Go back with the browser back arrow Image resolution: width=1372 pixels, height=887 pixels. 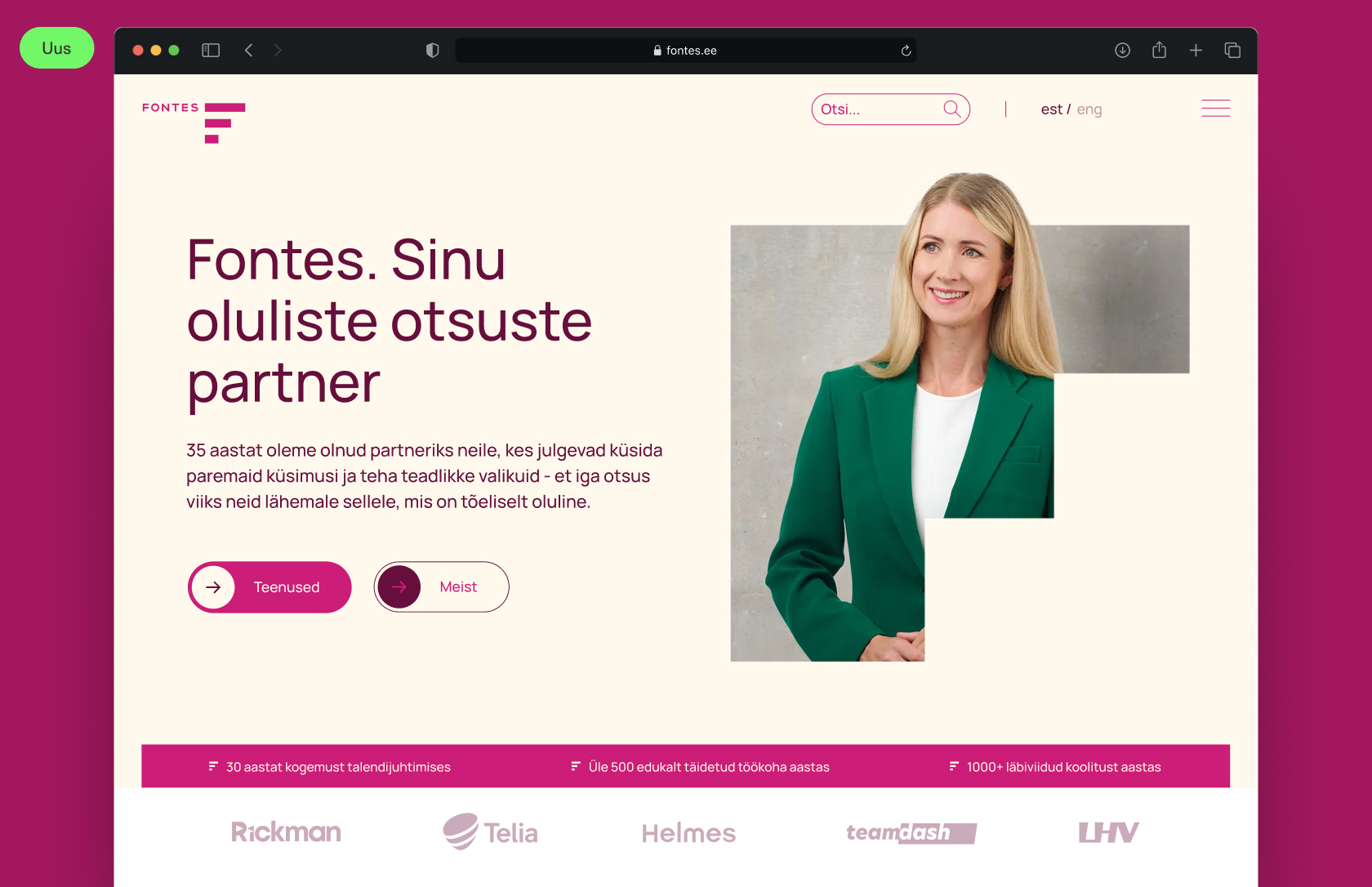(249, 51)
